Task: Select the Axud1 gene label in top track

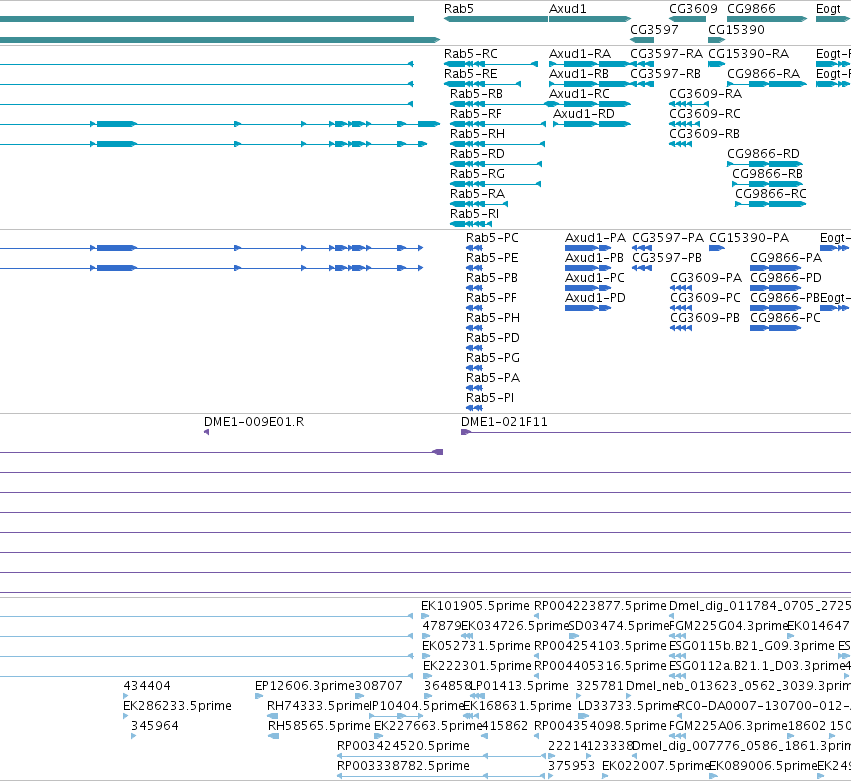Action: [568, 9]
